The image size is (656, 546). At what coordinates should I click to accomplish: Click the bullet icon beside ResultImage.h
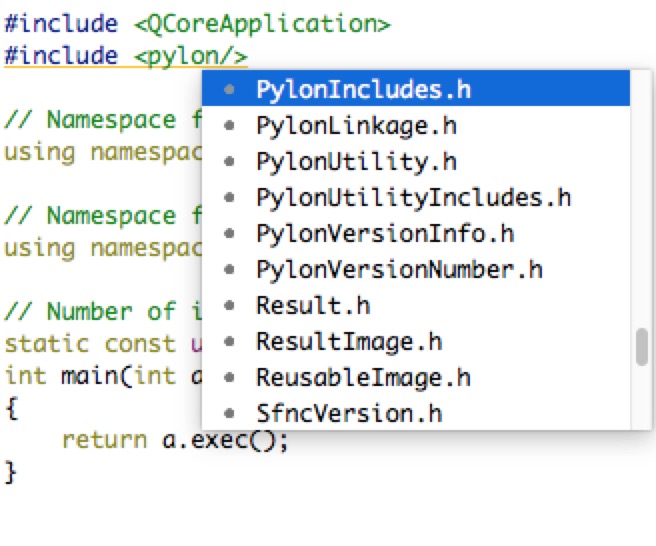tap(229, 341)
